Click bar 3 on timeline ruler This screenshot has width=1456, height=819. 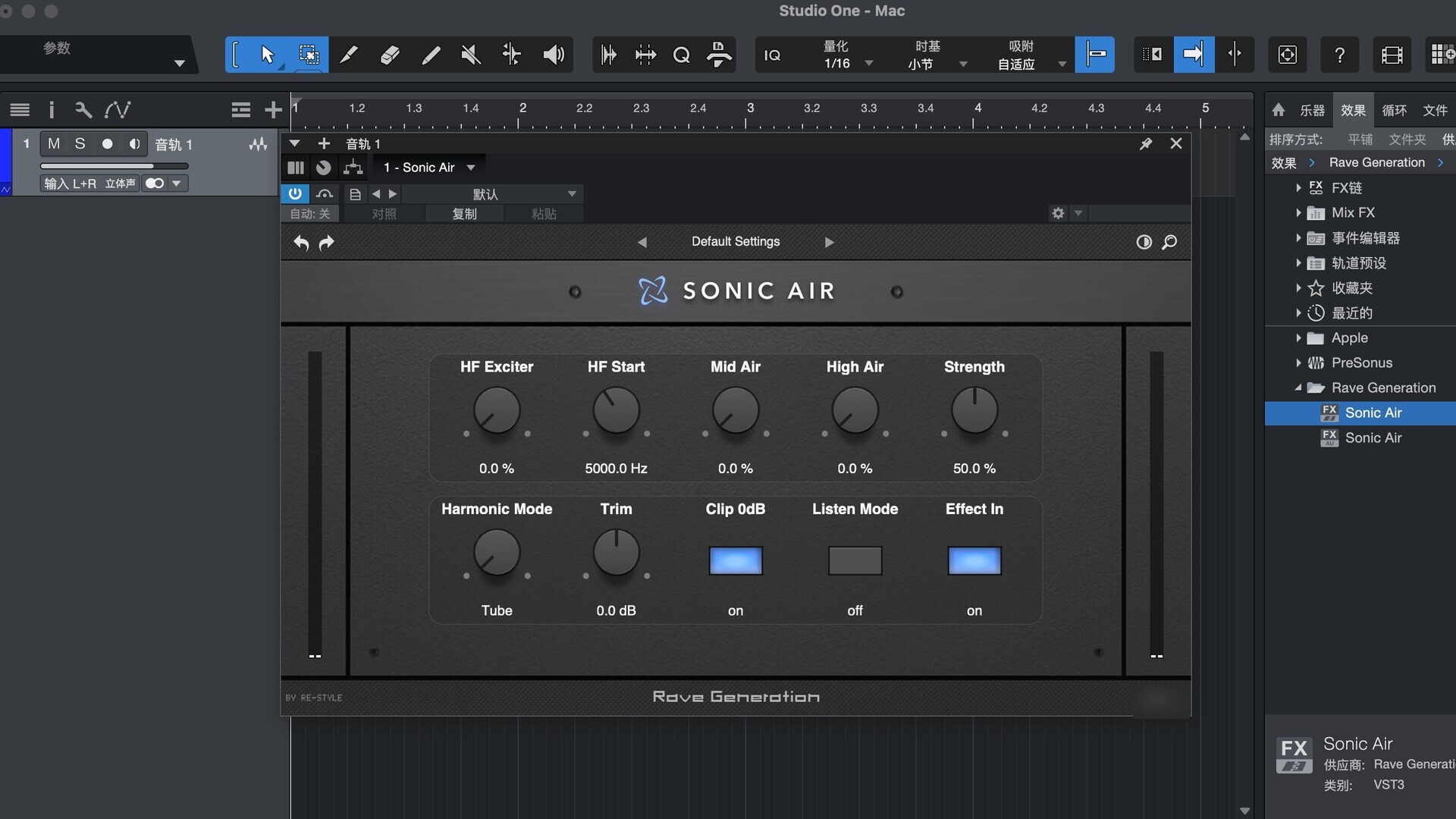[750, 108]
